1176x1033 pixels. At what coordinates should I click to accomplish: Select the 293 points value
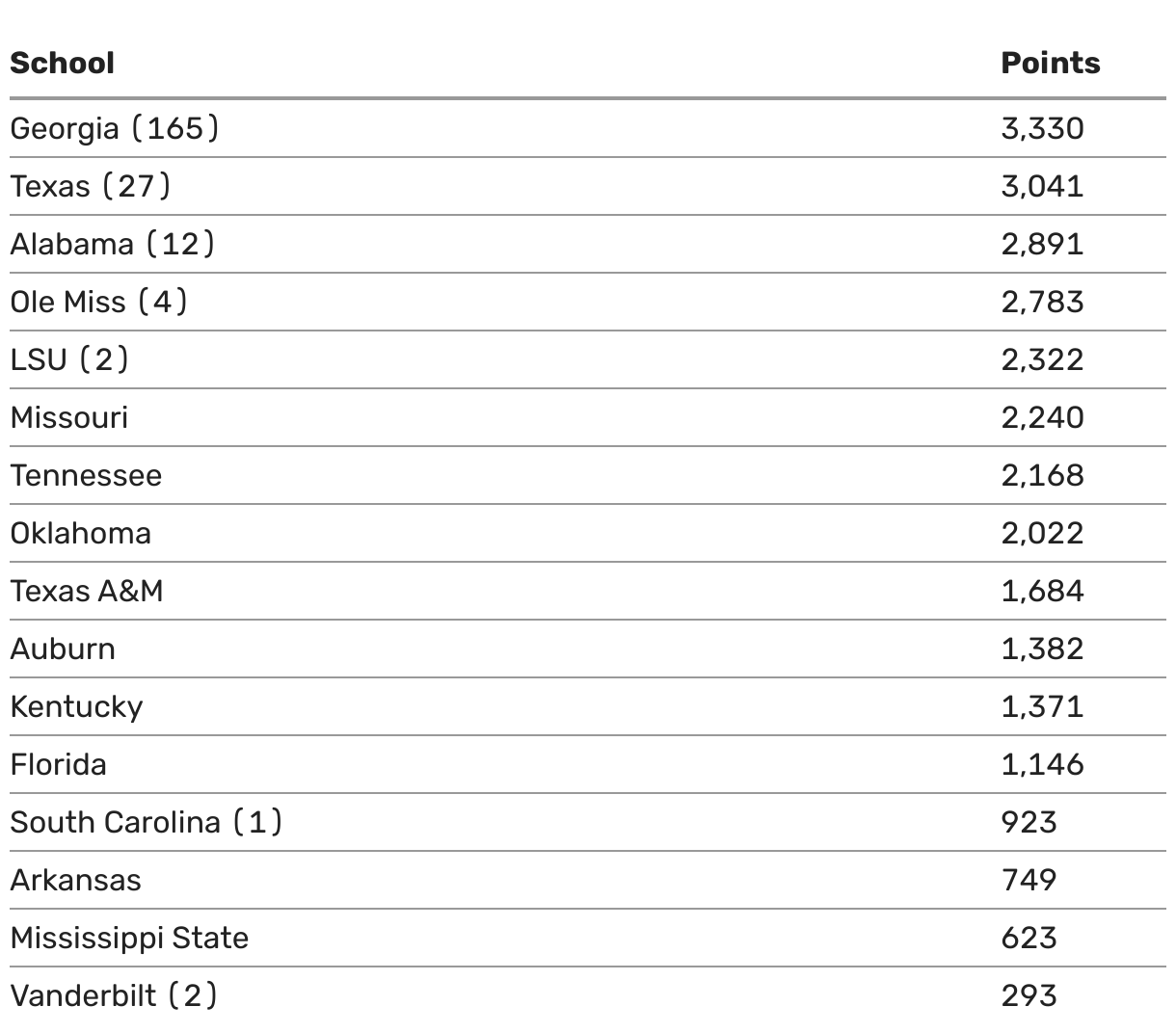pyautogui.click(x=1029, y=995)
